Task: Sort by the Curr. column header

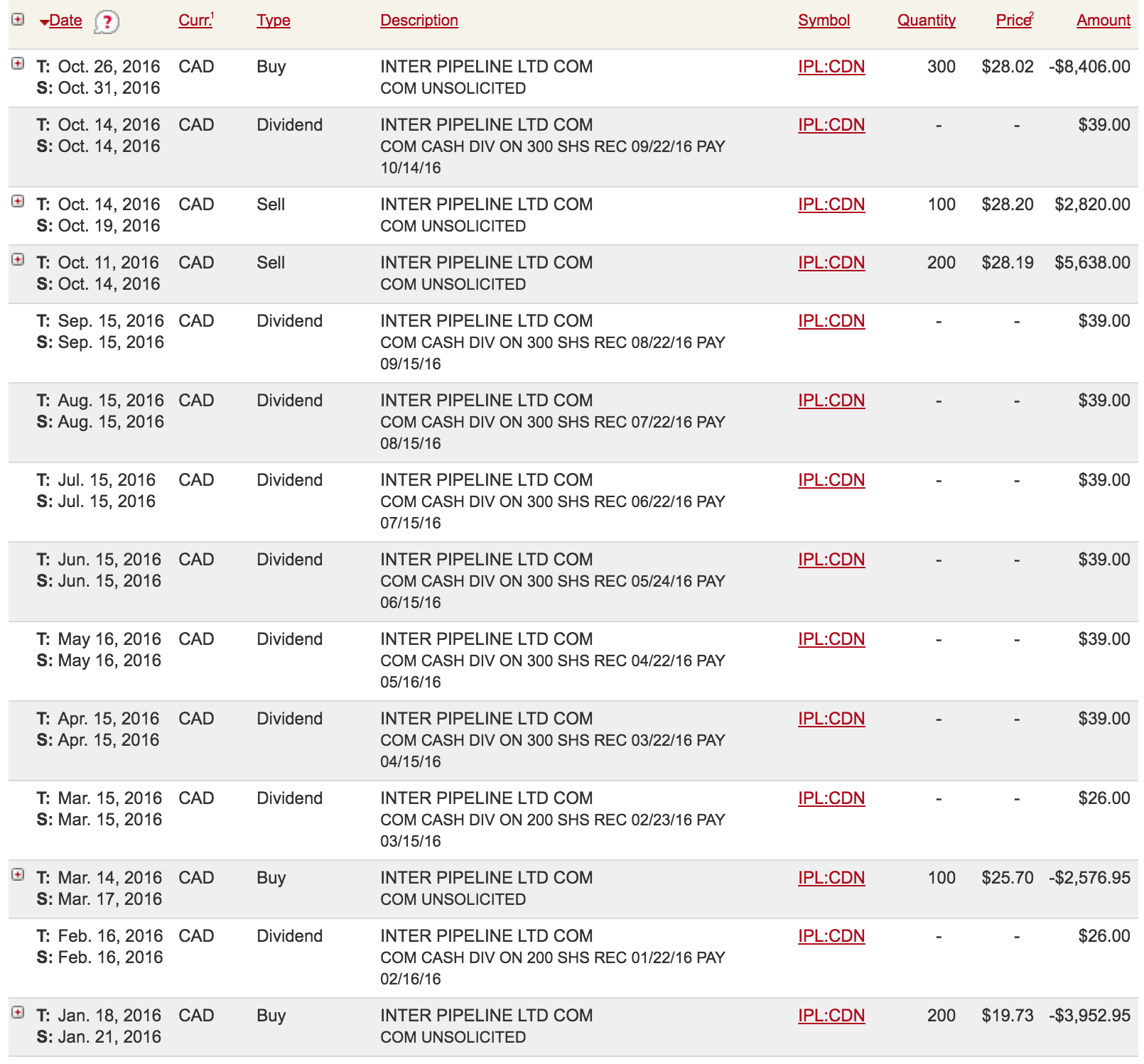Action: tap(195, 21)
